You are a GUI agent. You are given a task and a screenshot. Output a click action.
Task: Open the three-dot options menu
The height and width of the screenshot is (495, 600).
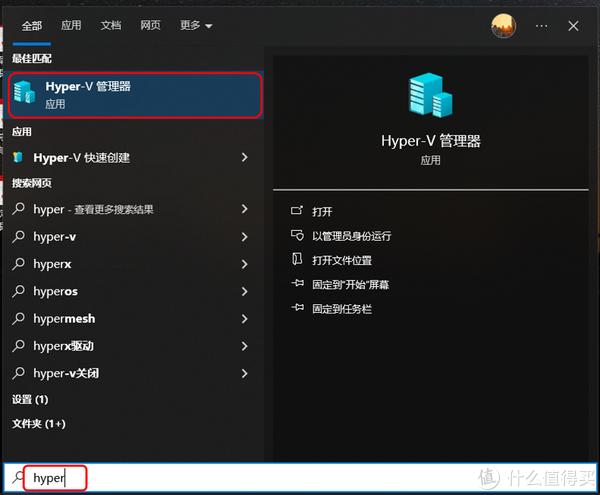[541, 26]
